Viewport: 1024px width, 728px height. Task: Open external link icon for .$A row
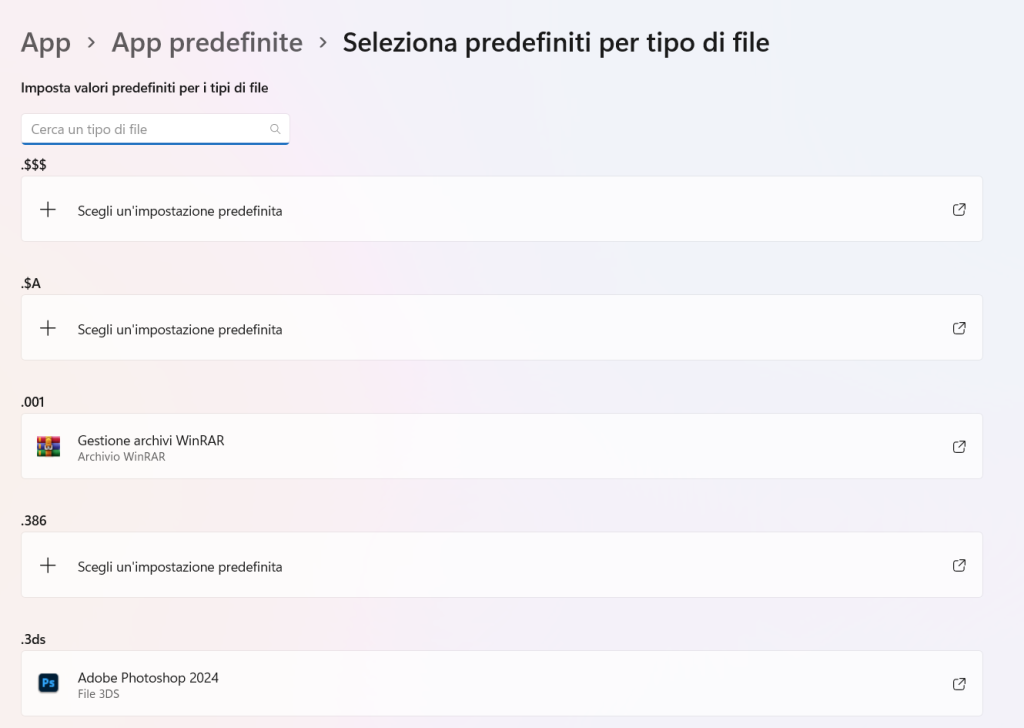pos(959,328)
